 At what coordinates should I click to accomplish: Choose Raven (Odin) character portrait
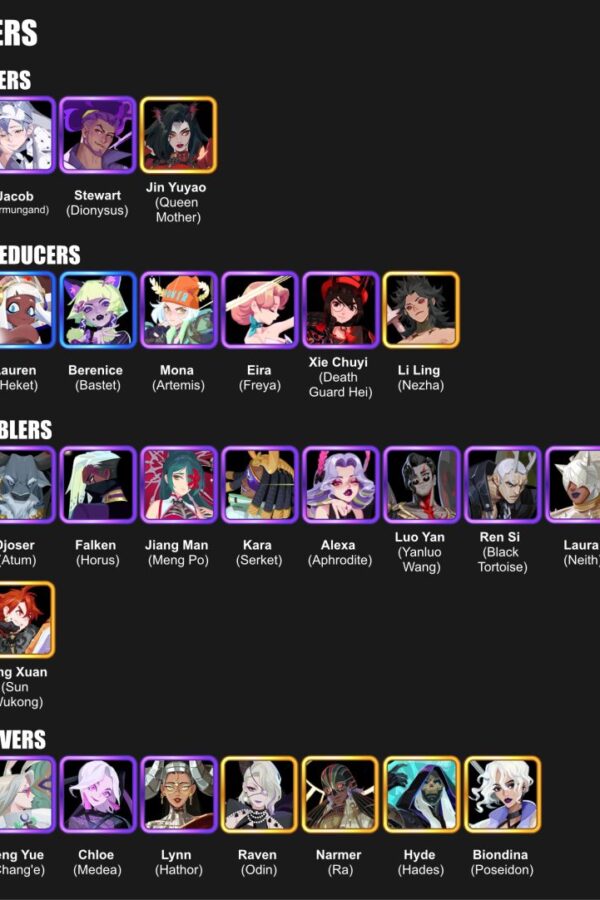(260, 794)
